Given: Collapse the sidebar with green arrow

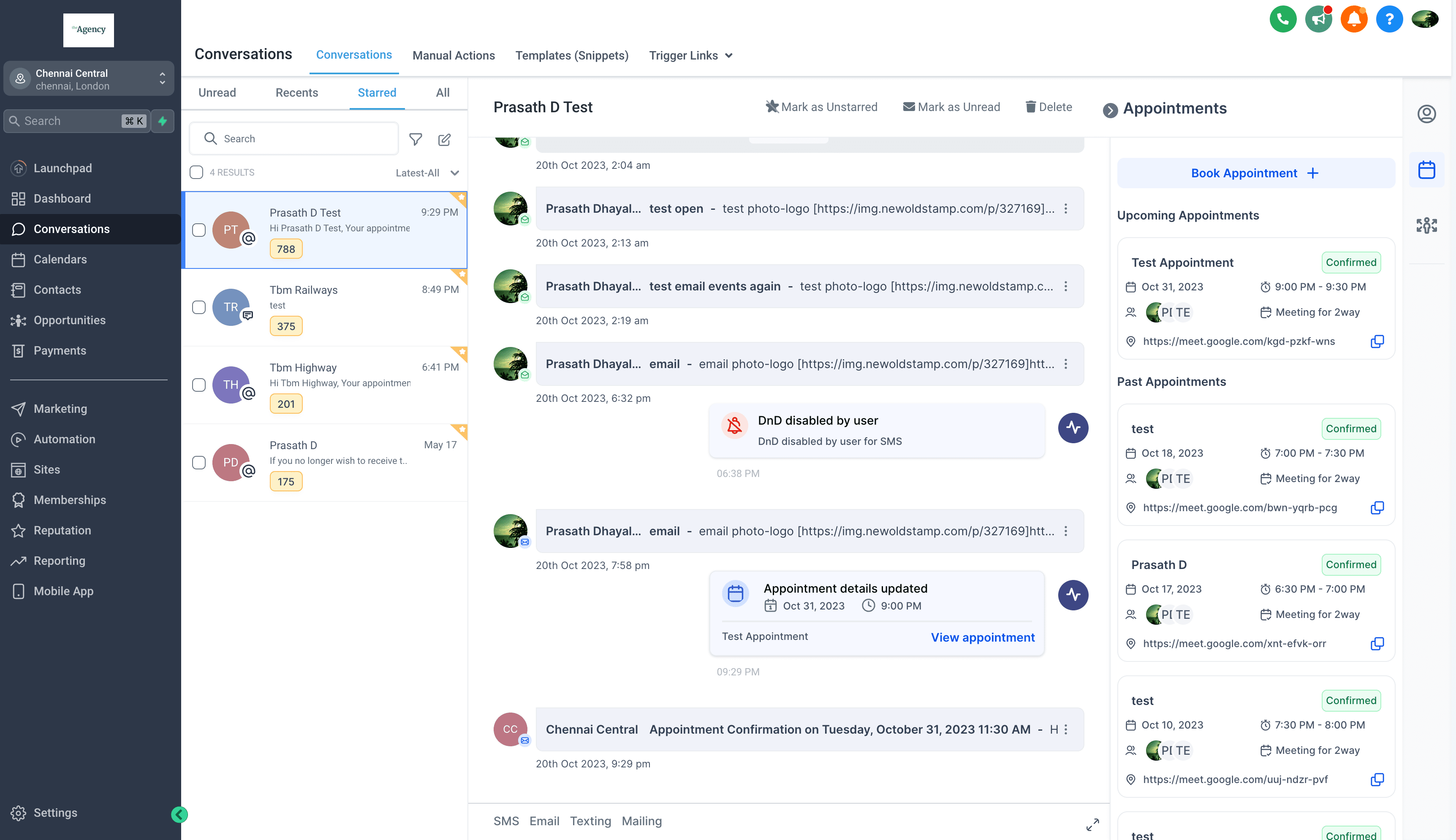Looking at the screenshot, I should point(179,814).
